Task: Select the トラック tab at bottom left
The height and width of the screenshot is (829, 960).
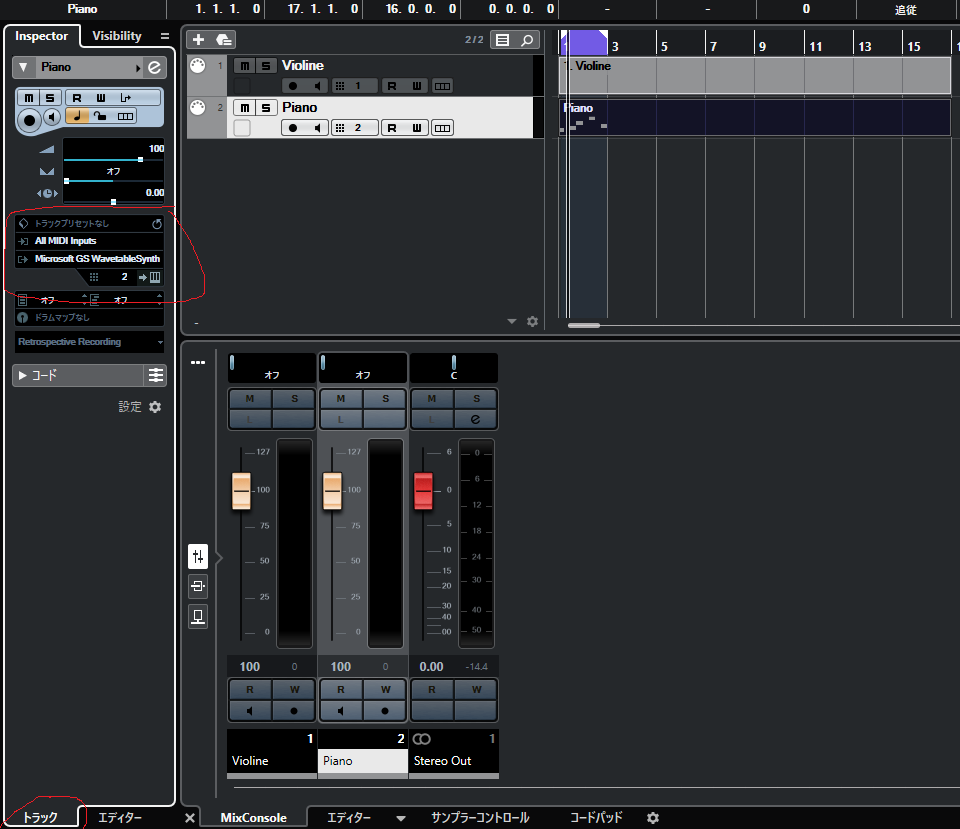Action: pos(40,817)
